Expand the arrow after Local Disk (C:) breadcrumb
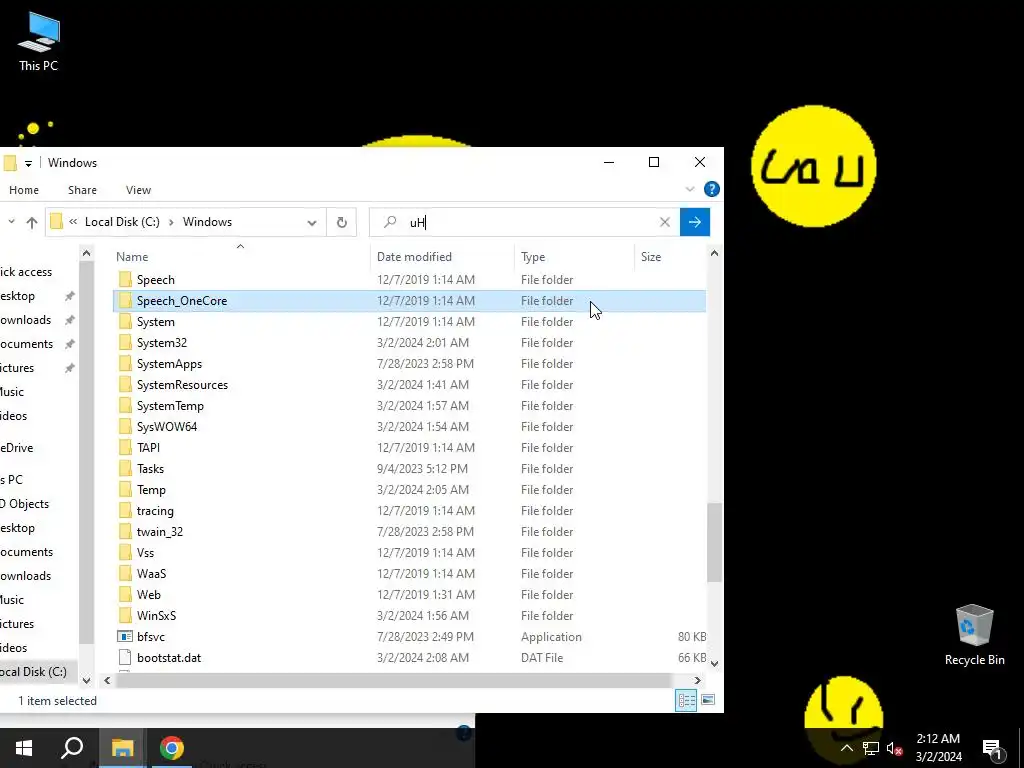Image resolution: width=1024 pixels, height=768 pixels. 171,222
